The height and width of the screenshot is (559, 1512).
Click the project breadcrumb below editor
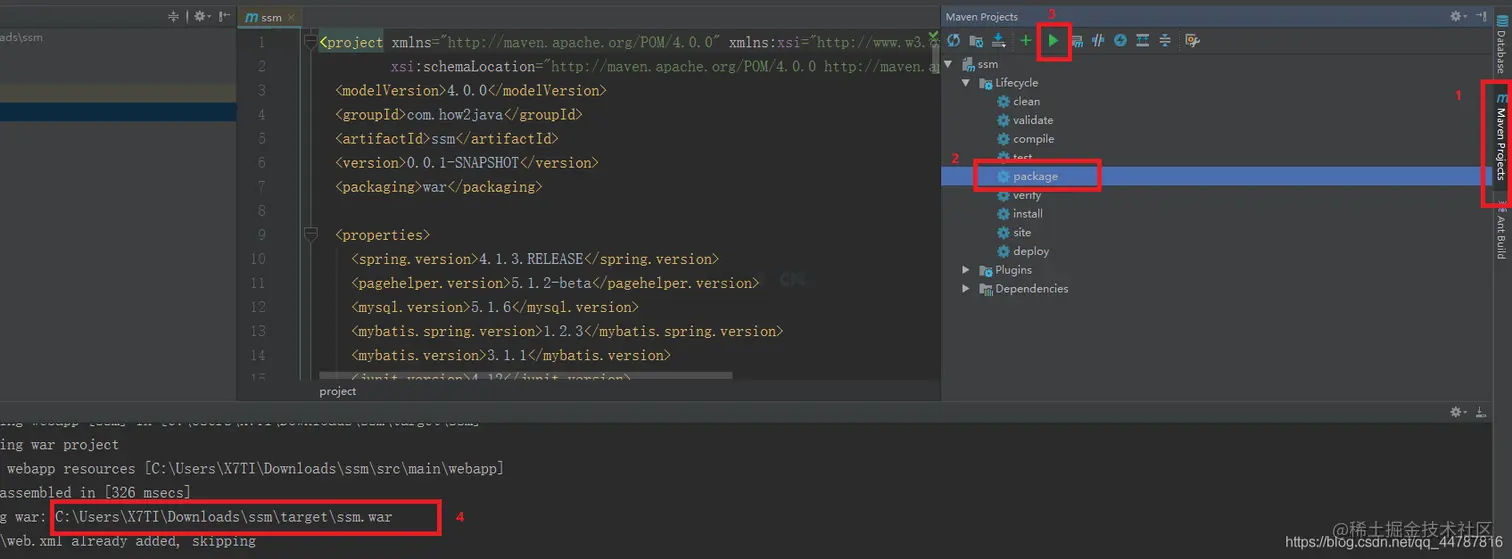(338, 391)
